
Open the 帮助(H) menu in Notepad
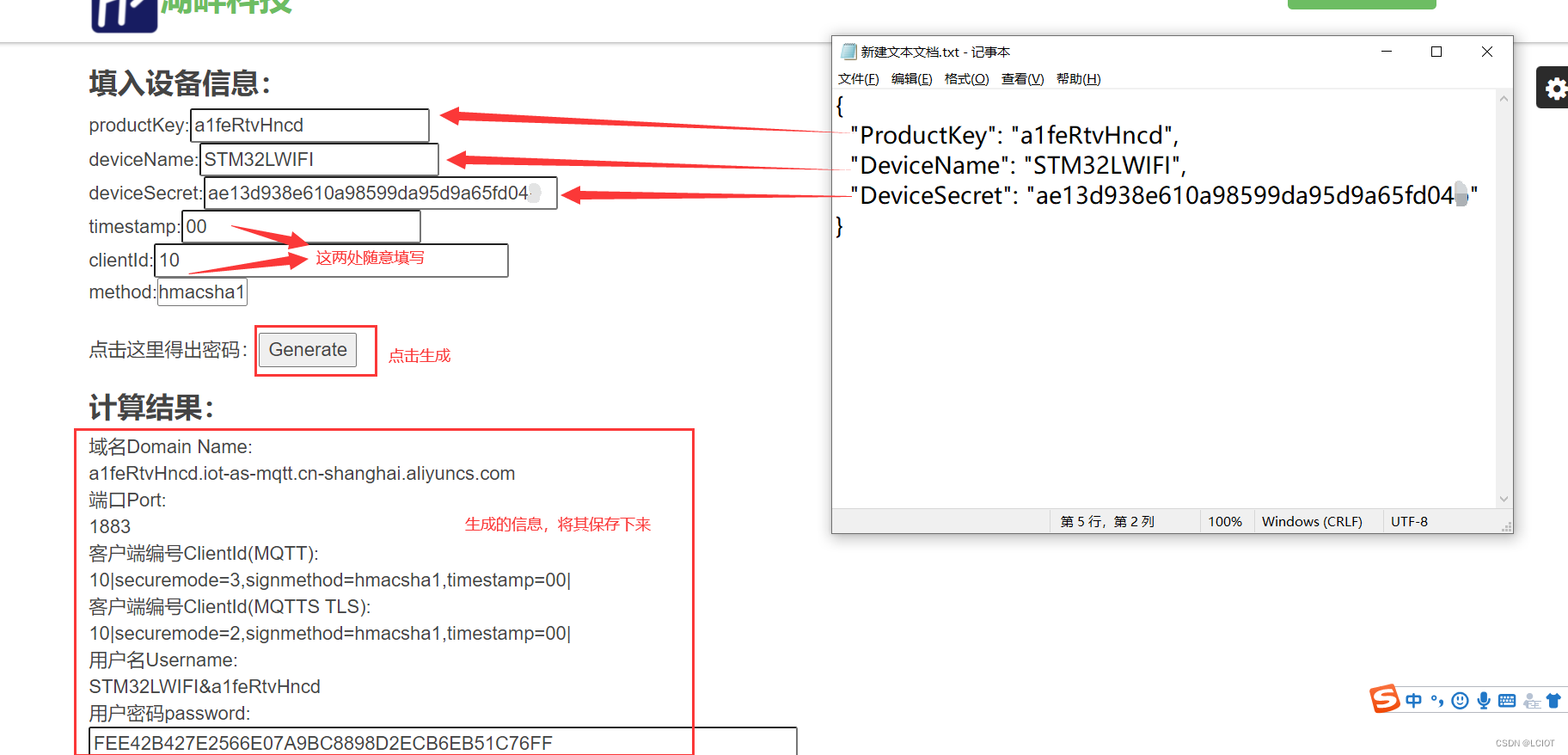tap(1078, 79)
